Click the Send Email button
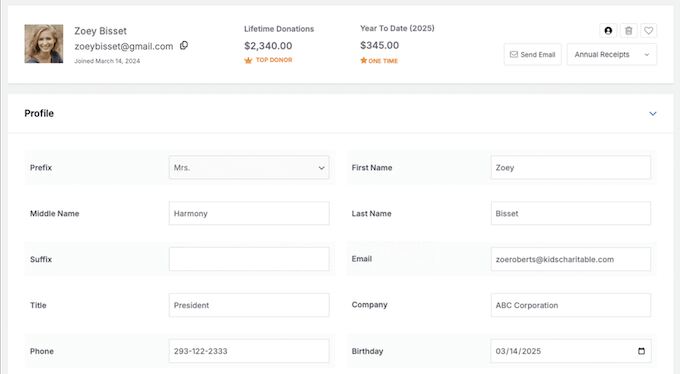 pyautogui.click(x=533, y=55)
